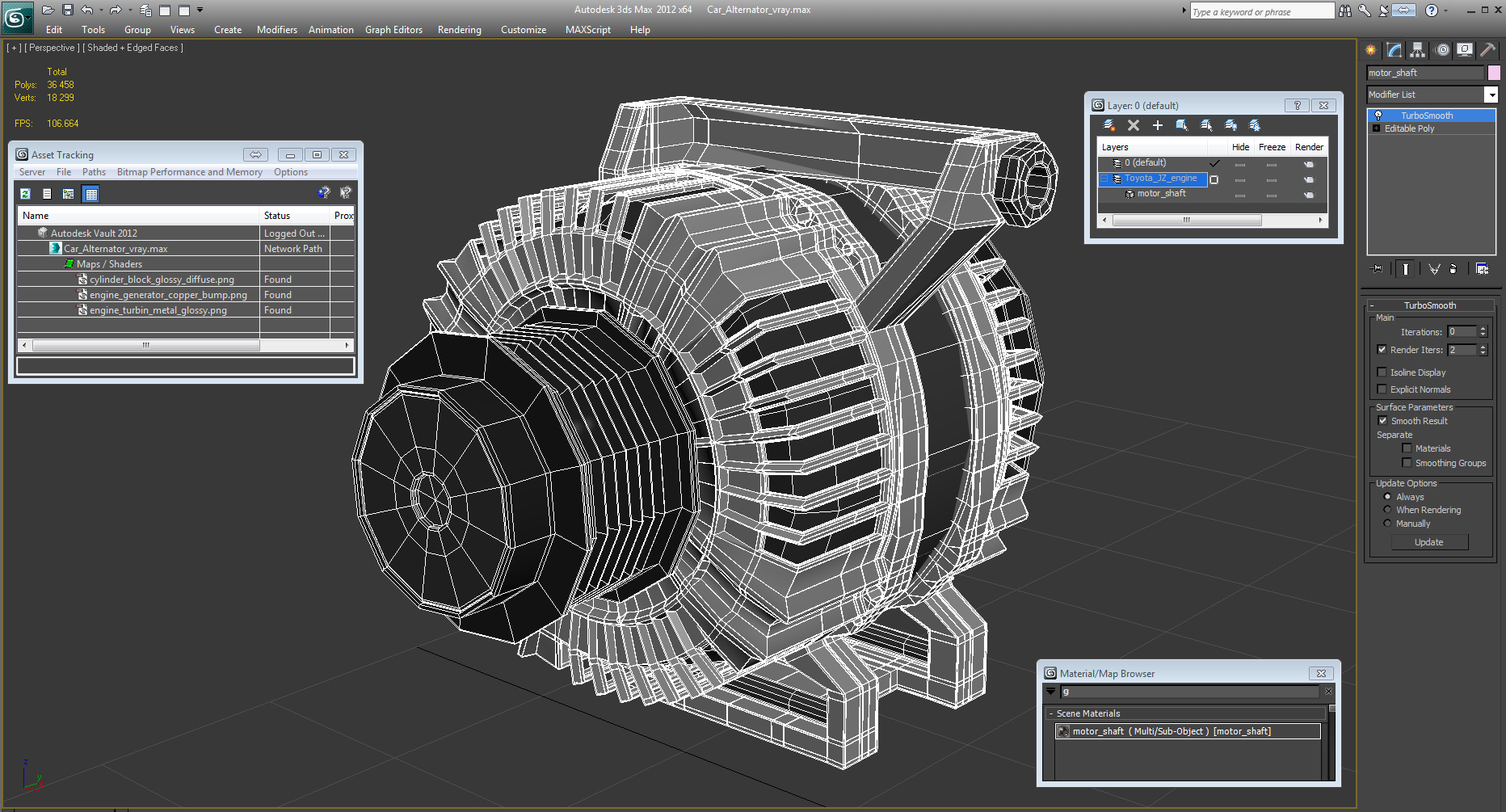
Task: Click Refresh icon in Asset Tracking toolbar
Action: tap(26, 194)
